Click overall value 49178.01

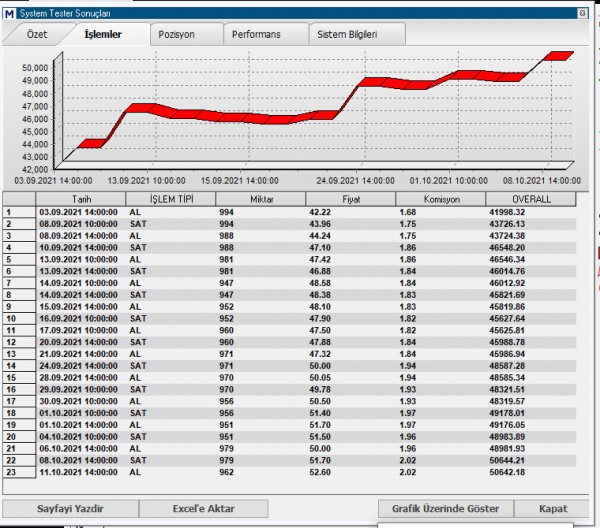pyautogui.click(x=507, y=413)
